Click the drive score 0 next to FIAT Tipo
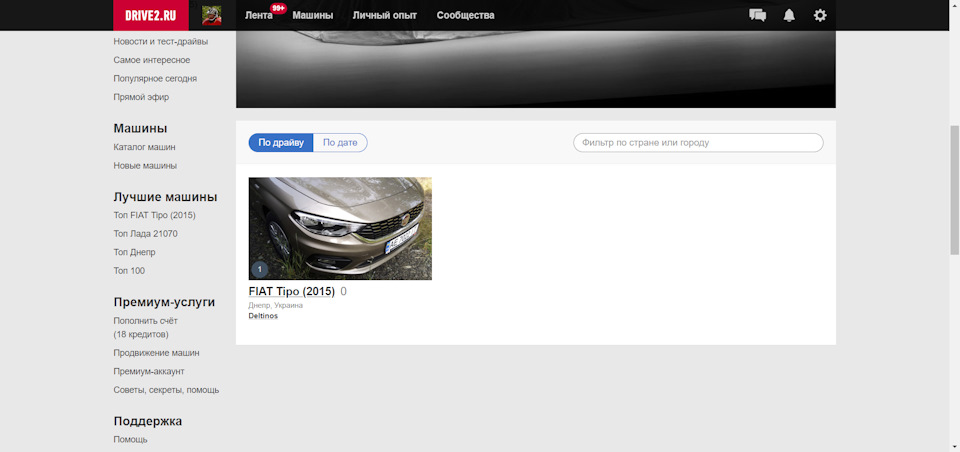The height and width of the screenshot is (452, 960). point(343,292)
